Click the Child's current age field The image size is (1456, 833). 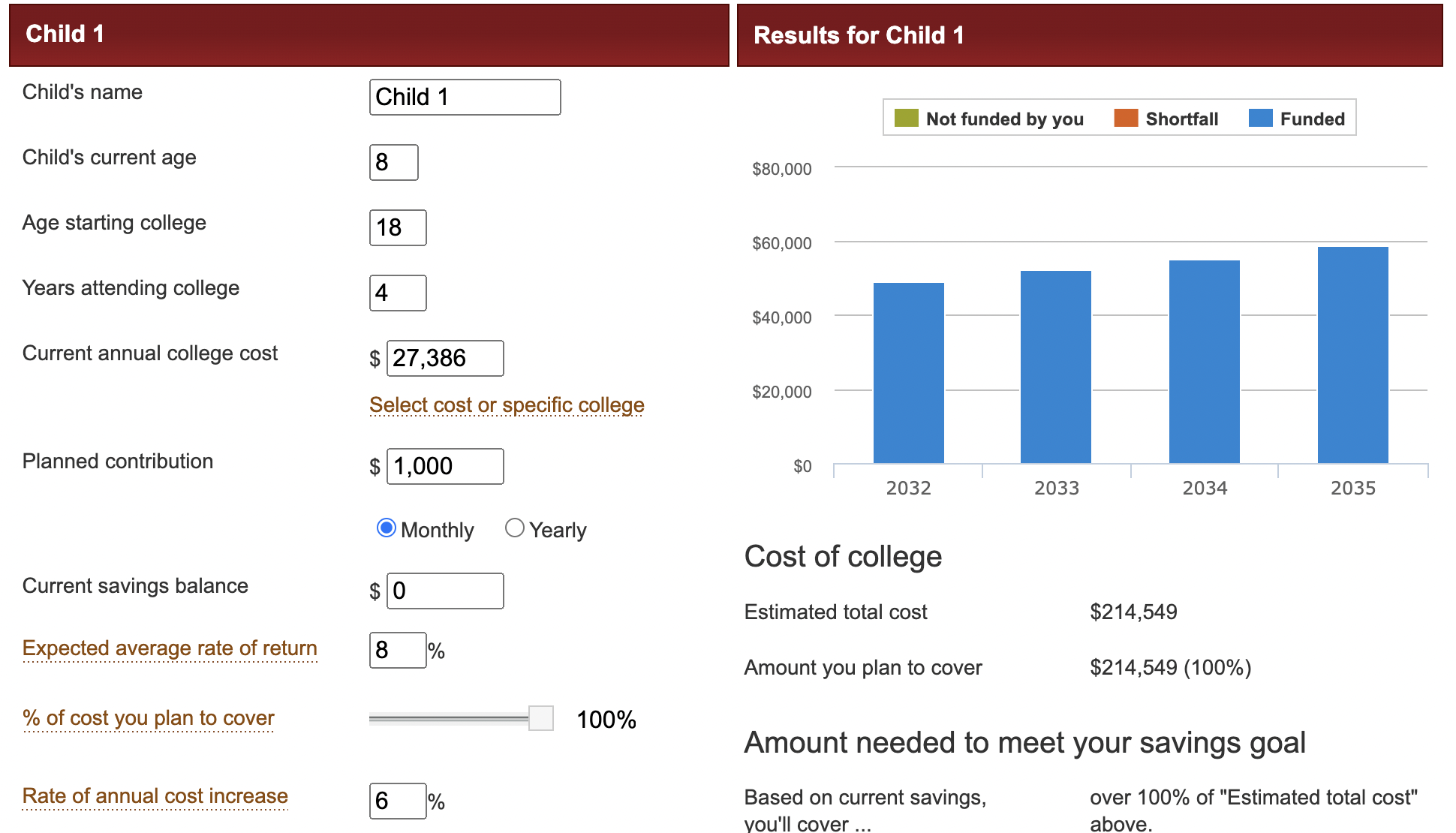pos(393,163)
